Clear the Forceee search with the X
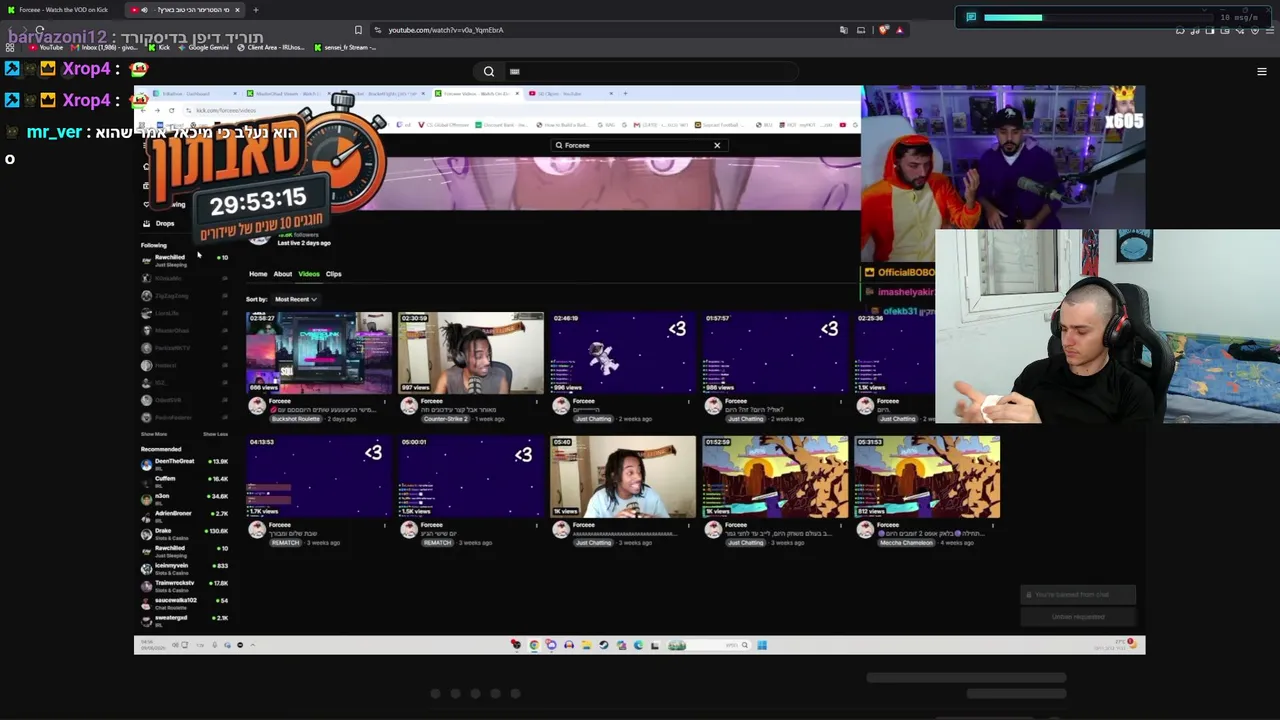The height and width of the screenshot is (720, 1280). coord(717,145)
